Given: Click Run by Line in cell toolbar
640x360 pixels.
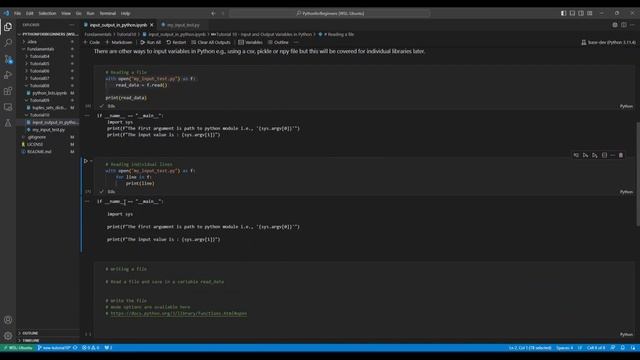Looking at the screenshot, I should pos(576,155).
